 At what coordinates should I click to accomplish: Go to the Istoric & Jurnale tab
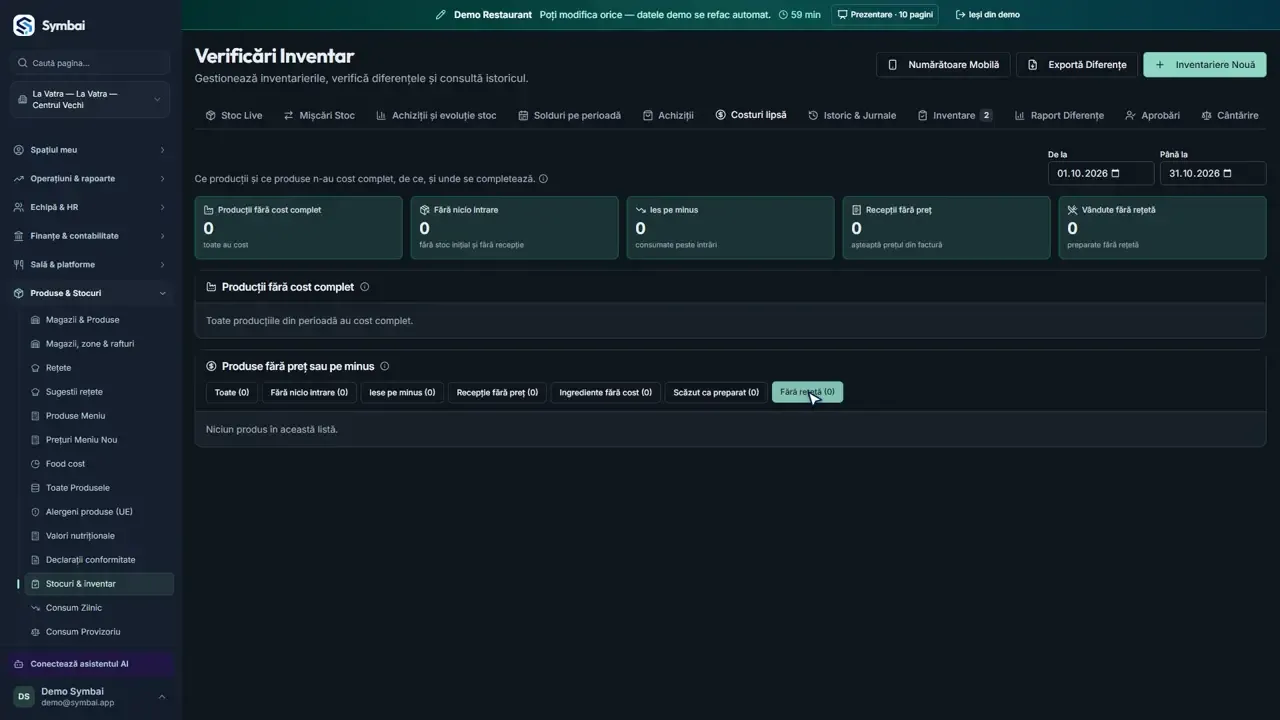click(852, 115)
